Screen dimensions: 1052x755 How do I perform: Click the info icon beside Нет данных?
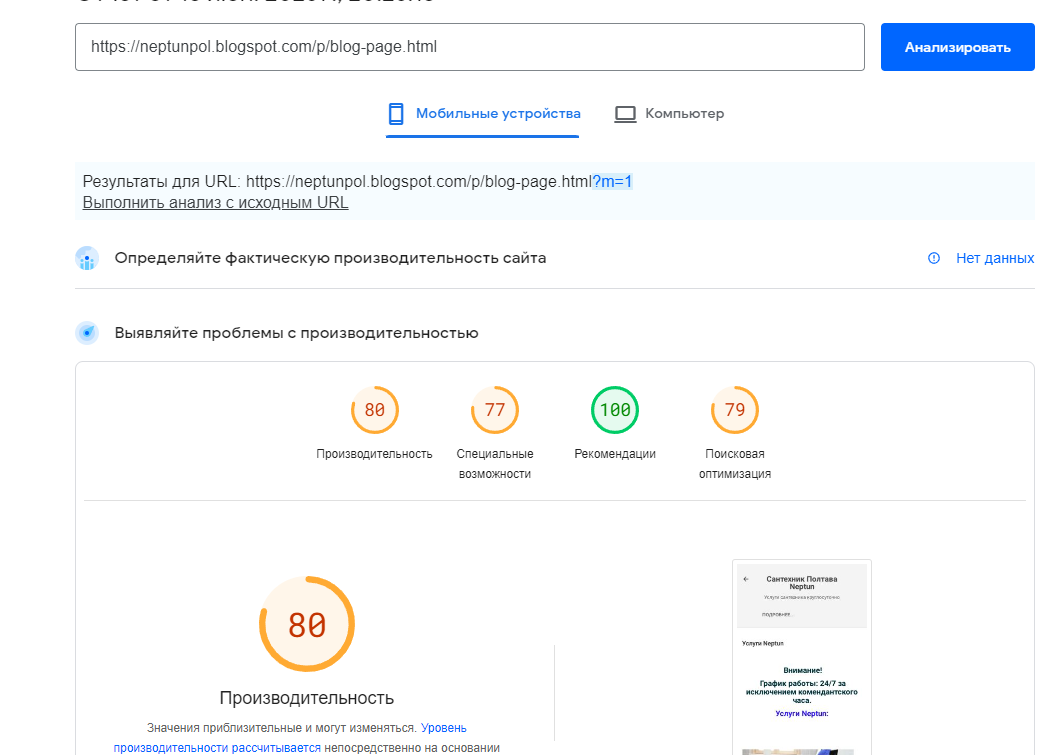tap(934, 258)
